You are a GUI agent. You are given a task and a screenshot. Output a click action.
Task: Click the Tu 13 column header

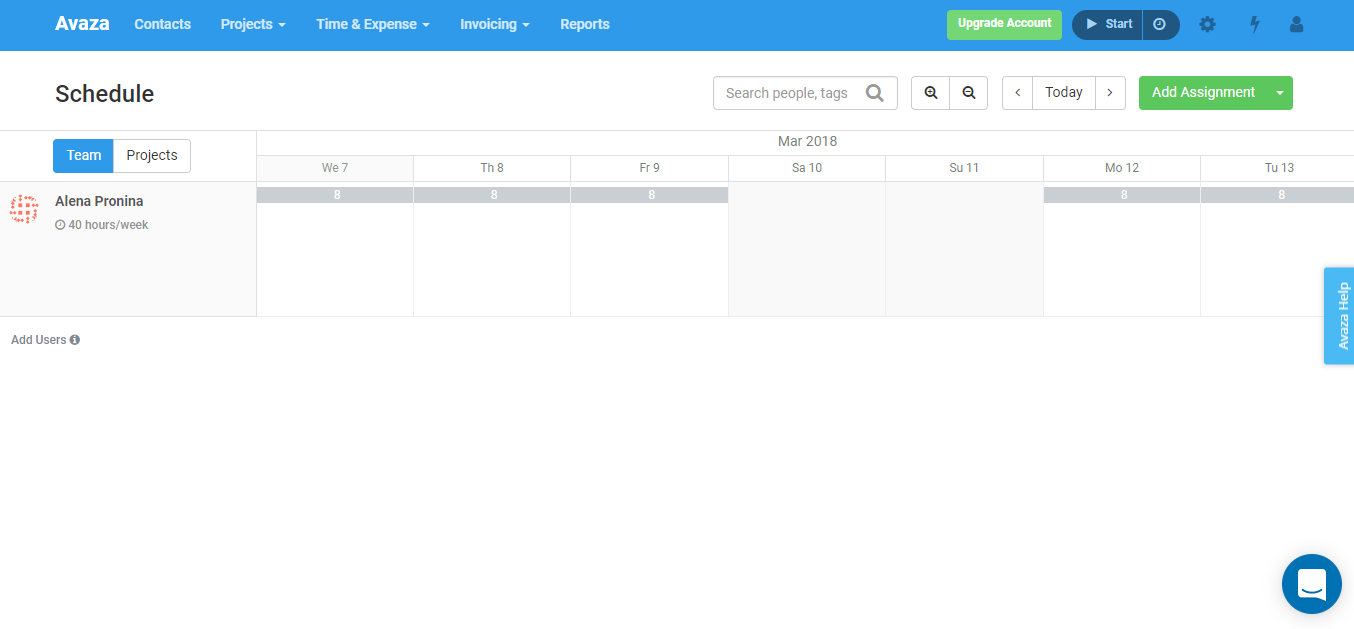click(x=1278, y=168)
